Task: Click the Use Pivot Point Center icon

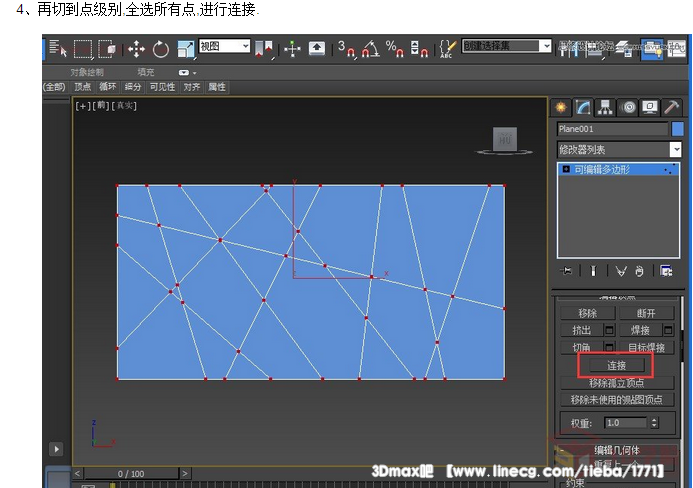Action: tap(265, 49)
